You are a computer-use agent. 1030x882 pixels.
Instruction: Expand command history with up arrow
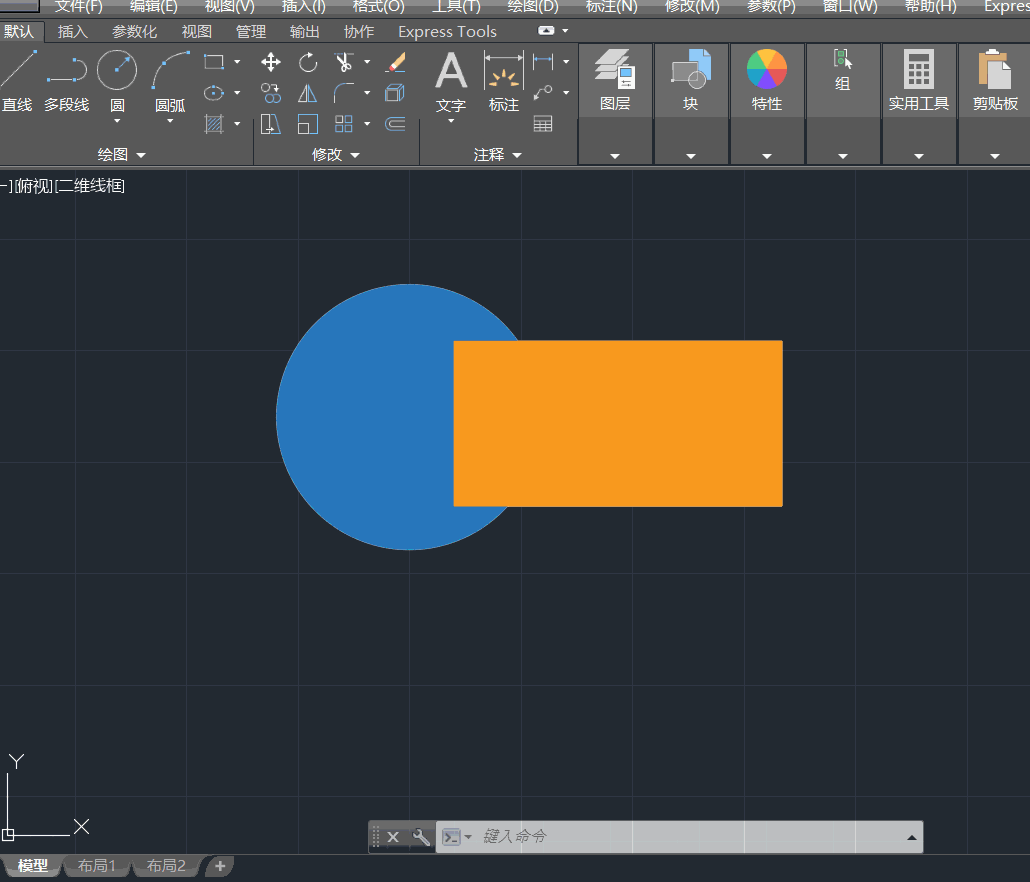(x=912, y=837)
